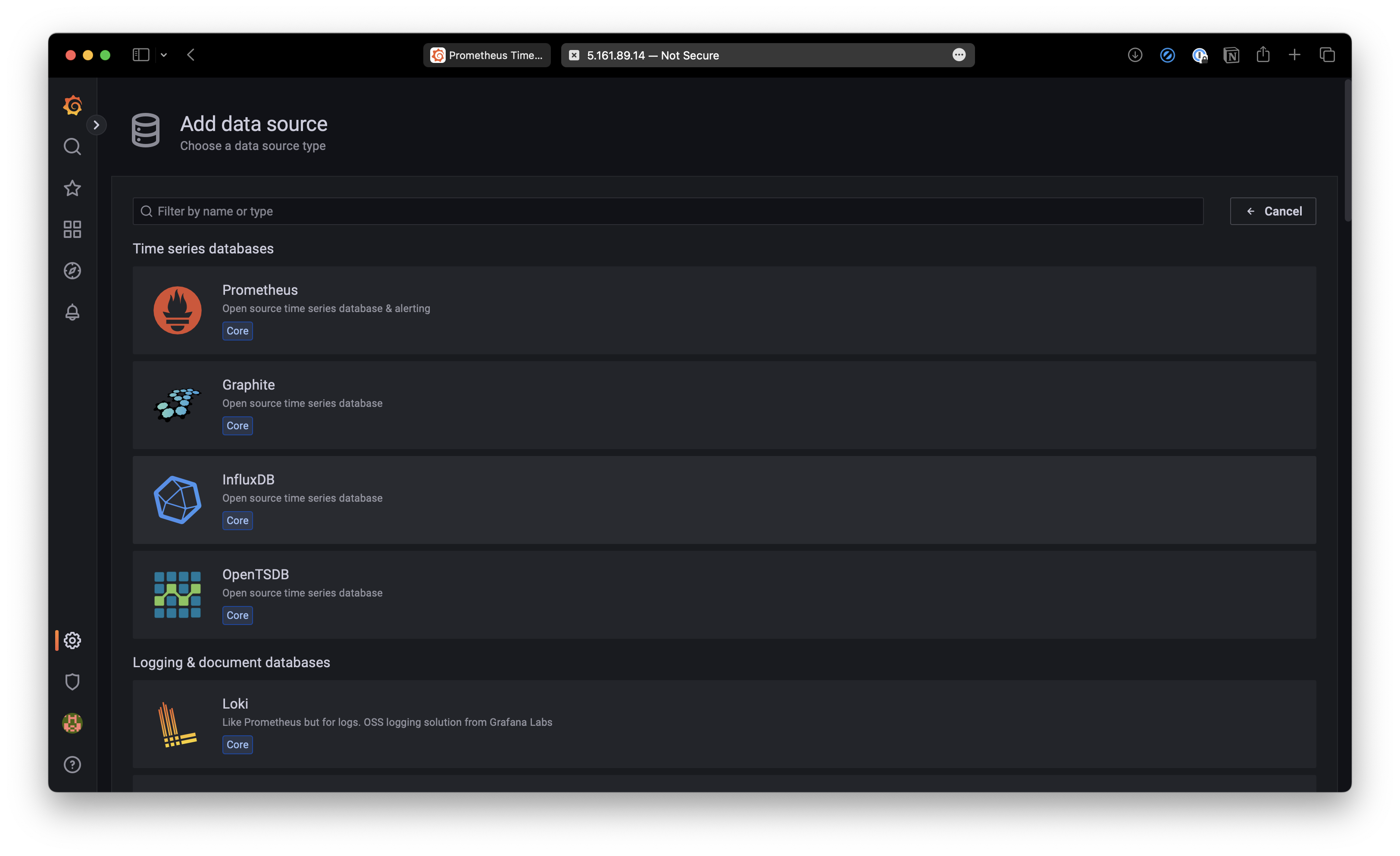The image size is (1400, 856).
Task: Click the OpenTSDB data source icon
Action: pos(177,594)
